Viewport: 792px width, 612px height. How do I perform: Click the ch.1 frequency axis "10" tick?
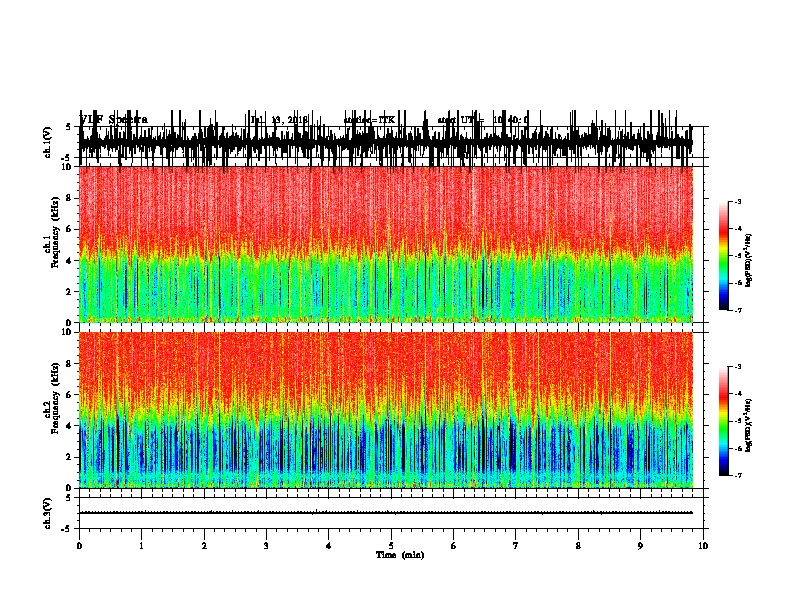coord(68,167)
